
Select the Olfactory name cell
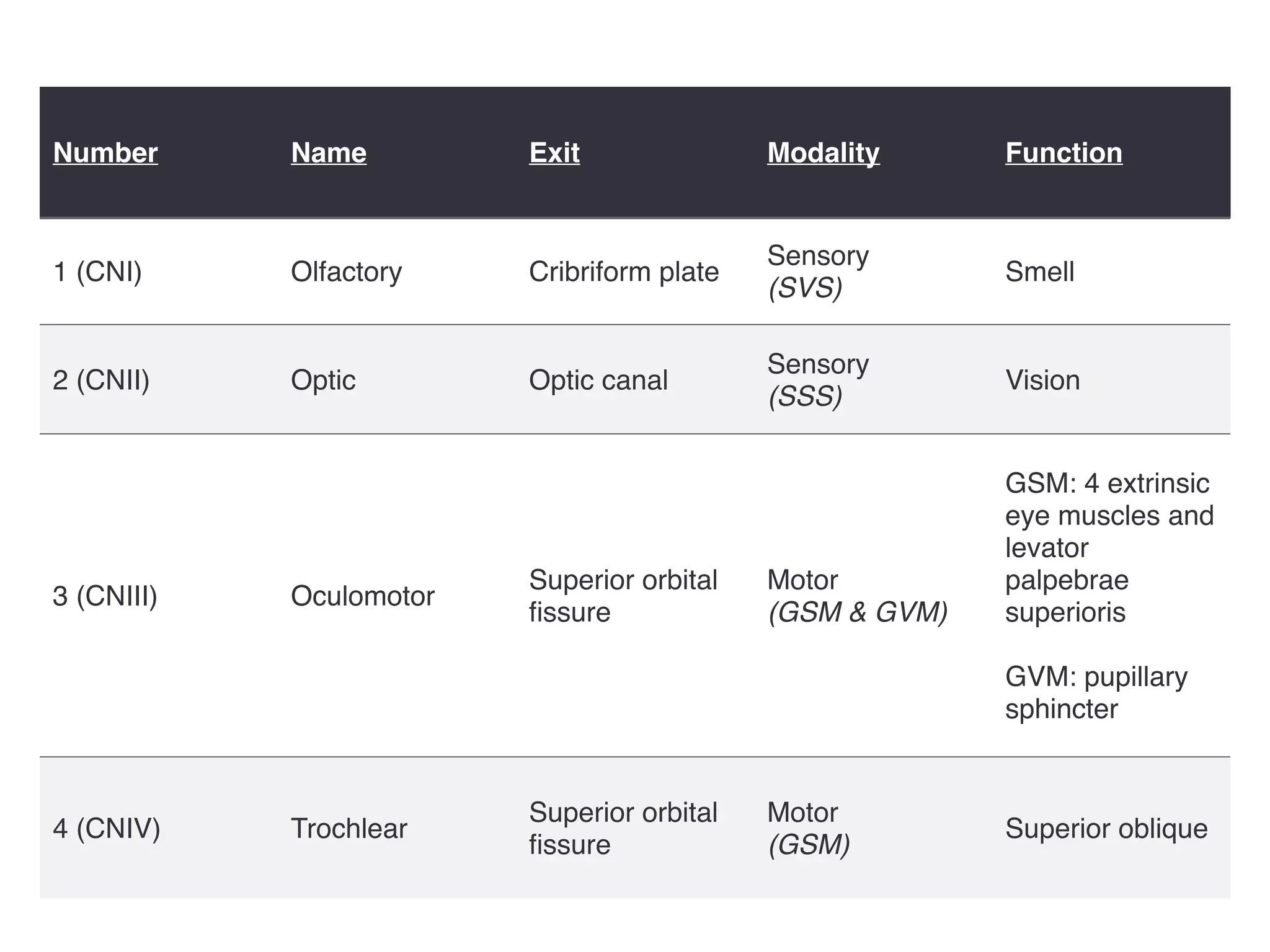coord(346,271)
